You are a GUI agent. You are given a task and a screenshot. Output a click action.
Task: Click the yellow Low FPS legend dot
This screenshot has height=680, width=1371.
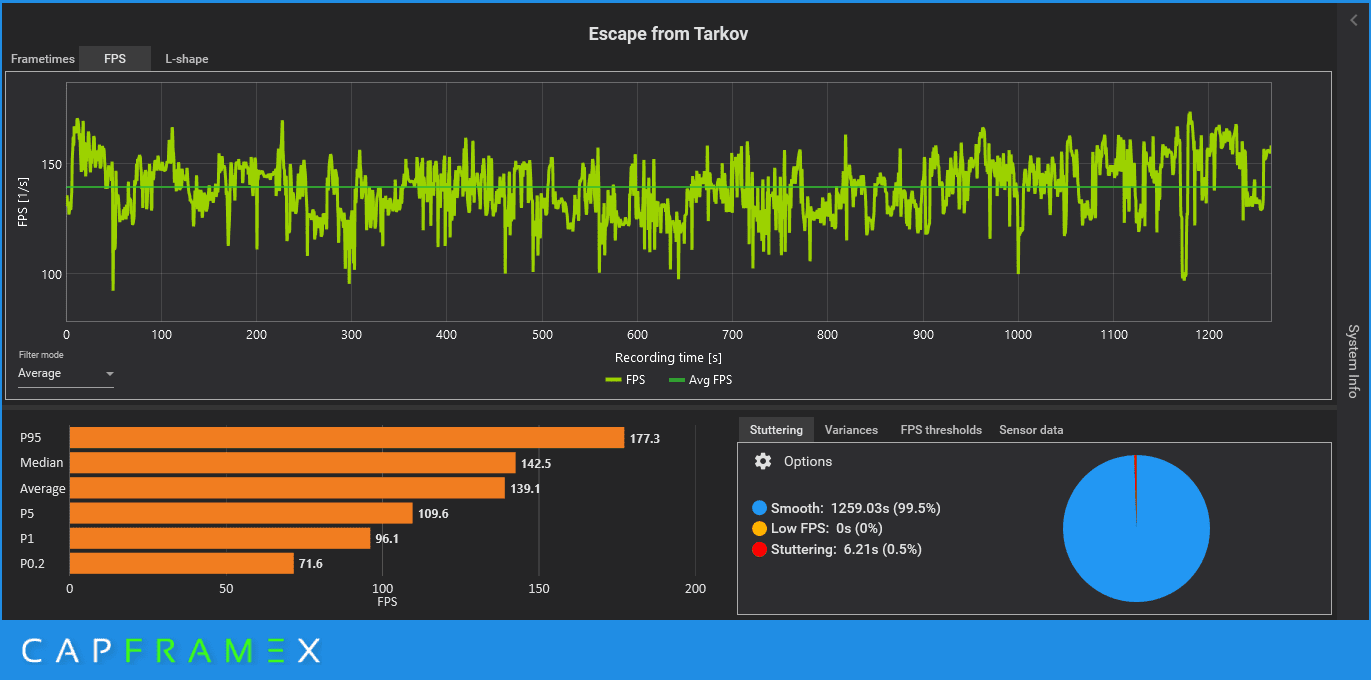coord(760,528)
